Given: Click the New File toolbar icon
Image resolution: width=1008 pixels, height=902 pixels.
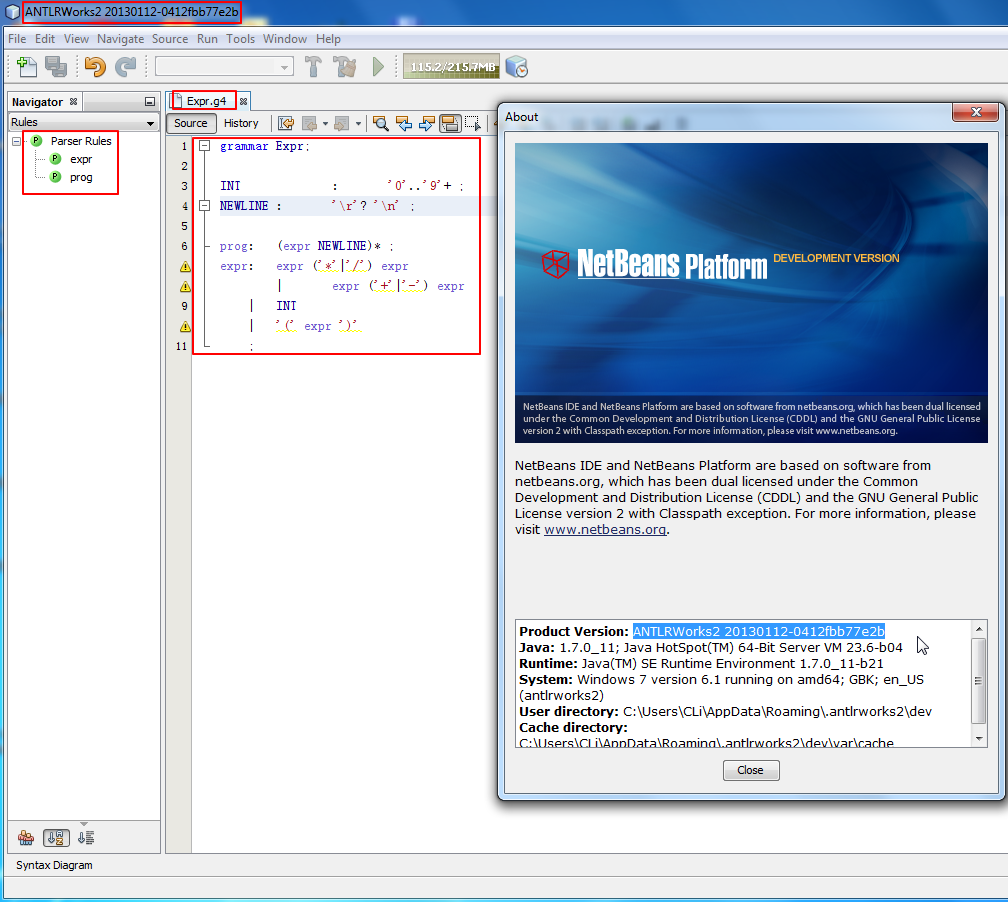Looking at the screenshot, I should 26,66.
